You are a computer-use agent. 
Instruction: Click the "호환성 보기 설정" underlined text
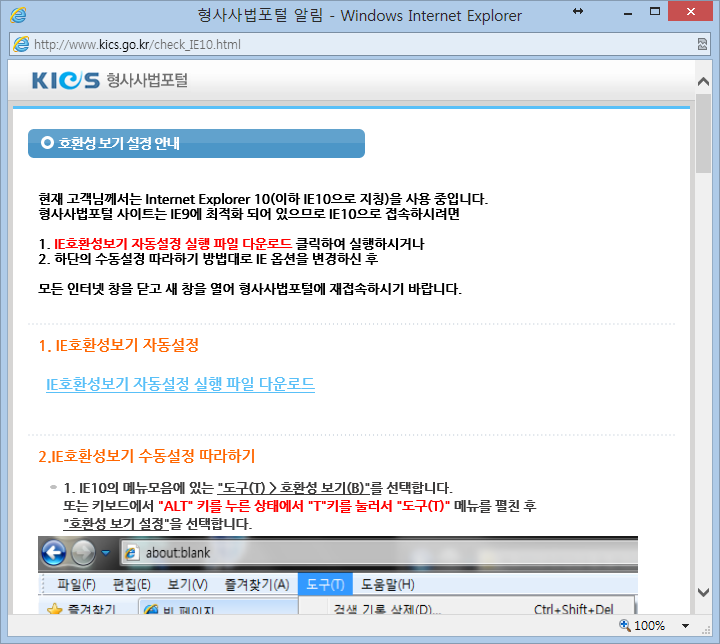[x=116, y=524]
